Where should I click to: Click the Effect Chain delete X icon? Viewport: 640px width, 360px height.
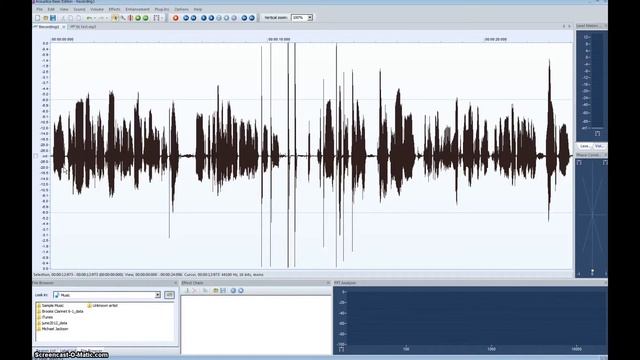(x=195, y=291)
